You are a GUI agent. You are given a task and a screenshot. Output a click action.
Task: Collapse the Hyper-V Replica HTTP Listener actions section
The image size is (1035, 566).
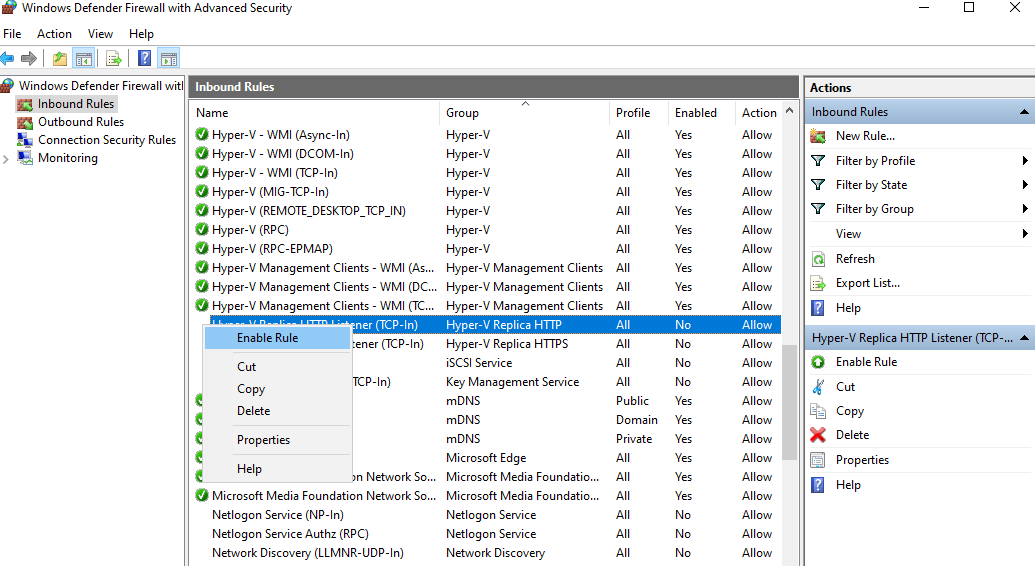coord(1024,338)
